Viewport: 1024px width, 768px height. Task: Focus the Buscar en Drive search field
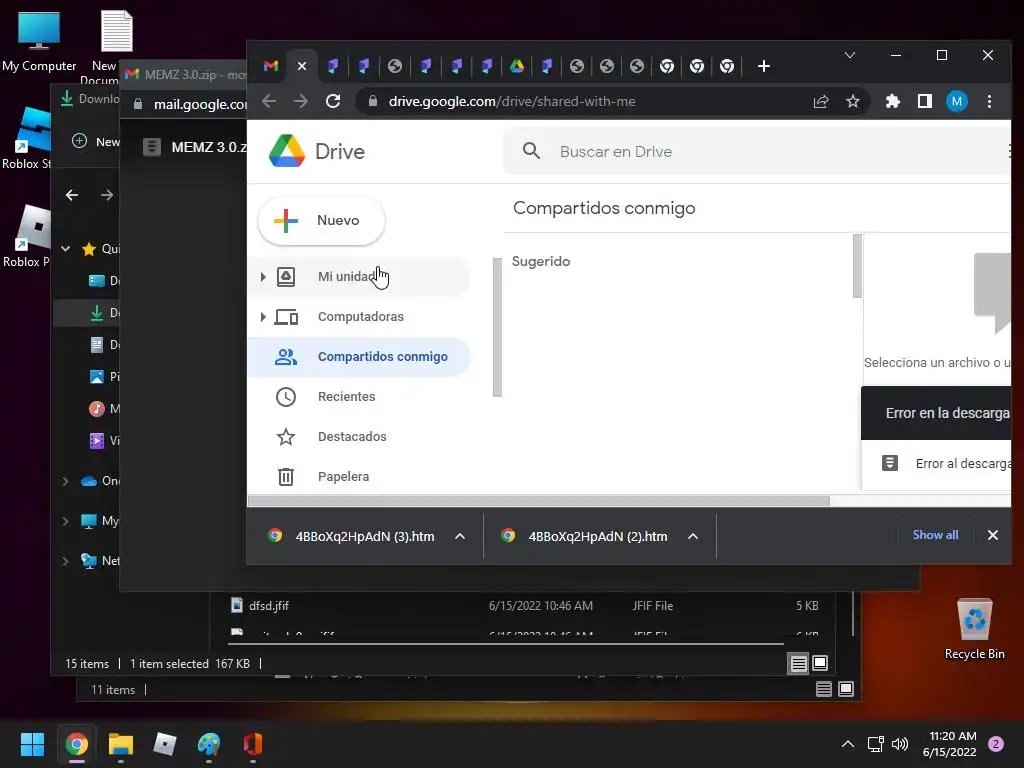pyautogui.click(x=758, y=152)
